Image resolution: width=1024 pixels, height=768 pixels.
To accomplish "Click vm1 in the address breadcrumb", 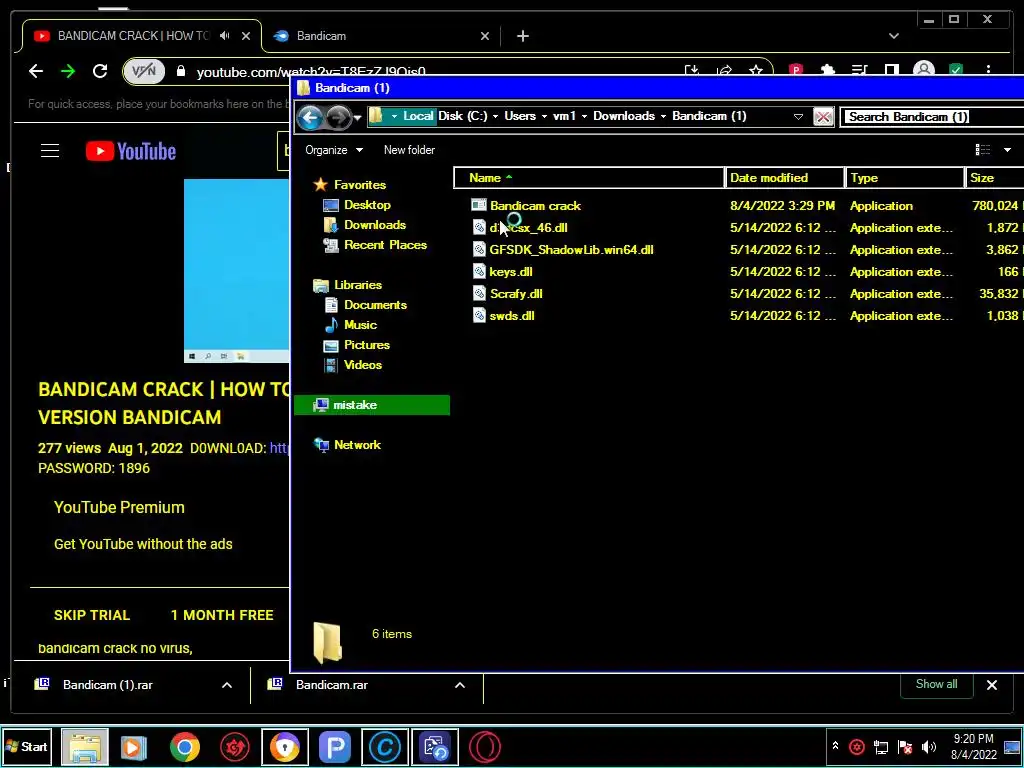I will click(x=564, y=116).
